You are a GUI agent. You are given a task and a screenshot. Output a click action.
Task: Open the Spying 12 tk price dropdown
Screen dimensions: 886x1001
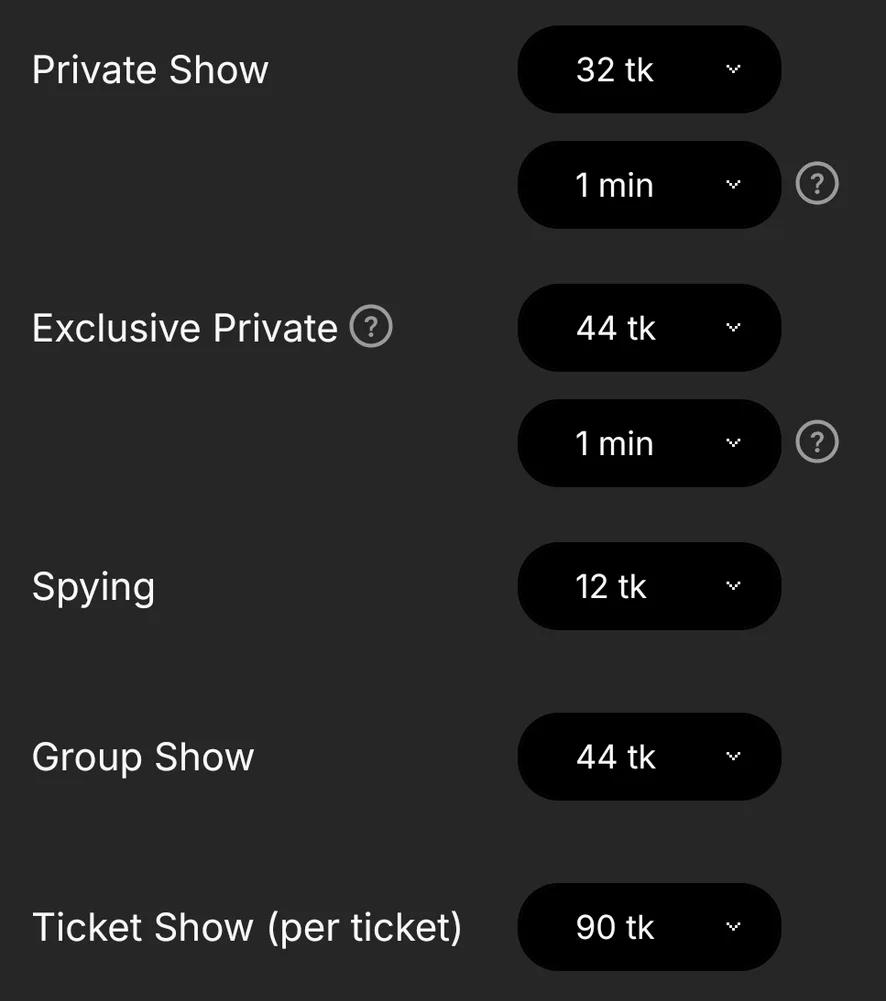coord(648,586)
